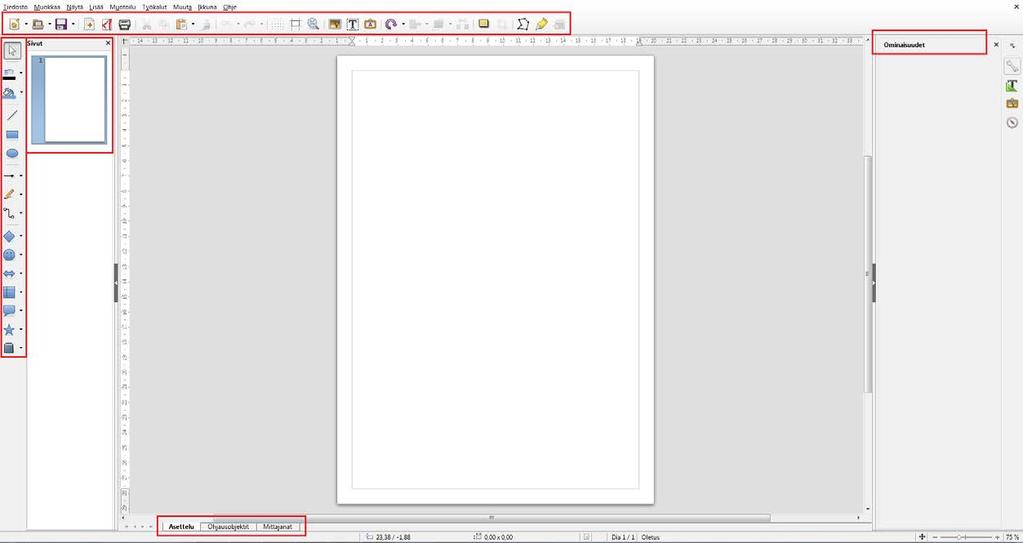Screen dimensions: 1023x543
Task: Switch to the Asettelu tab
Action: [181, 526]
